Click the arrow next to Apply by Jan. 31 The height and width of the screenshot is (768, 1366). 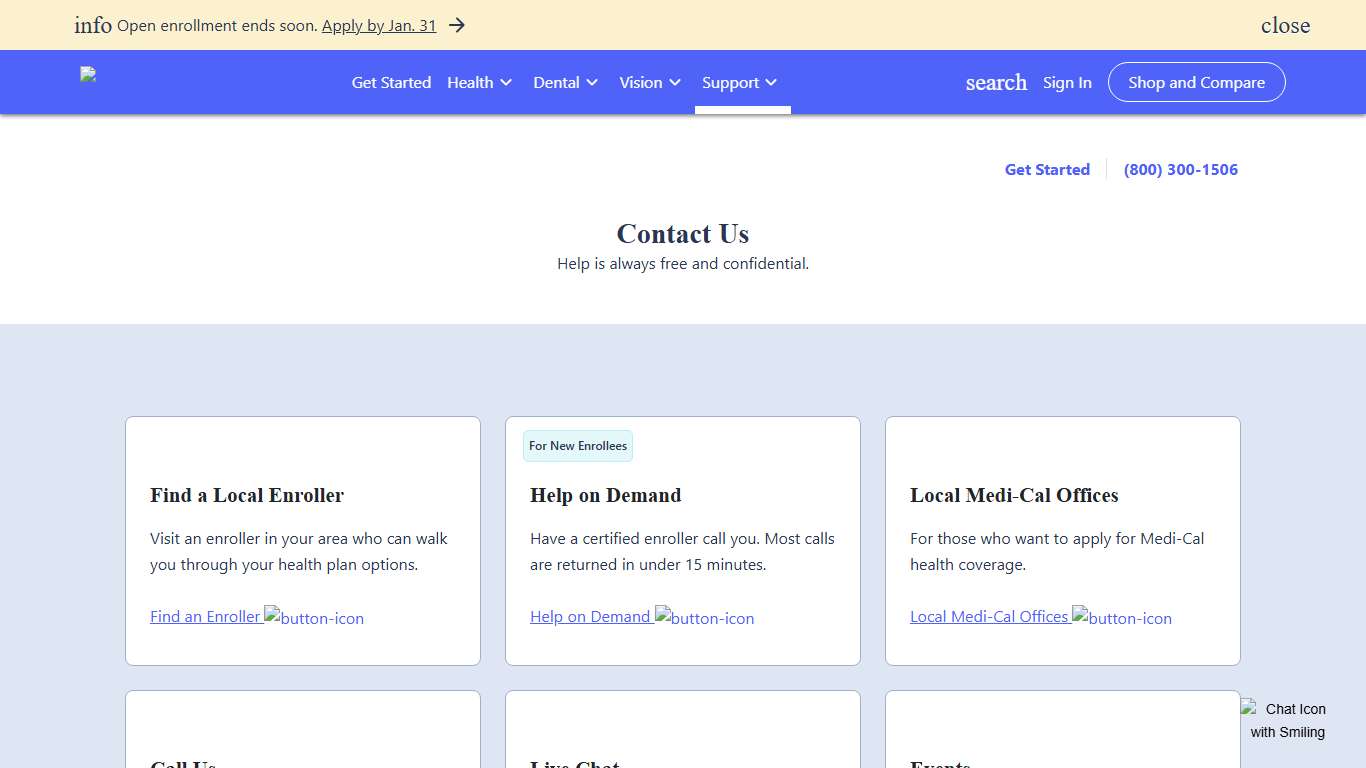click(x=457, y=25)
